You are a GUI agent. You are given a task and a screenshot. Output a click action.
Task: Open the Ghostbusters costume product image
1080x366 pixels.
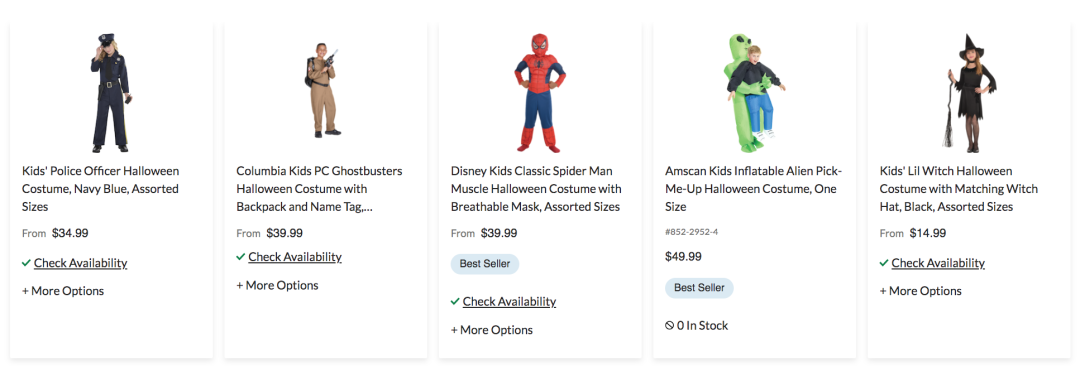coord(324,90)
